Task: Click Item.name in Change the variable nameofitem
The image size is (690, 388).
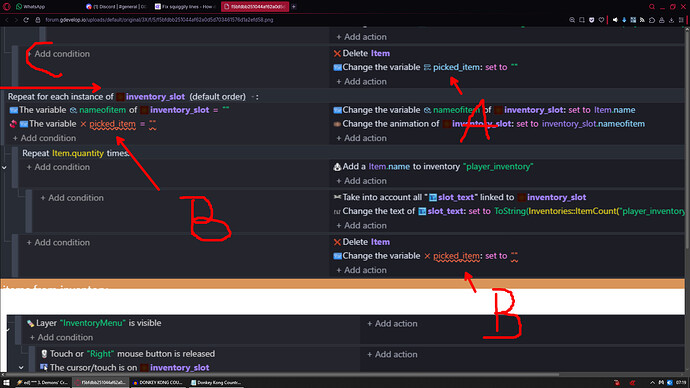Action: tap(614, 110)
